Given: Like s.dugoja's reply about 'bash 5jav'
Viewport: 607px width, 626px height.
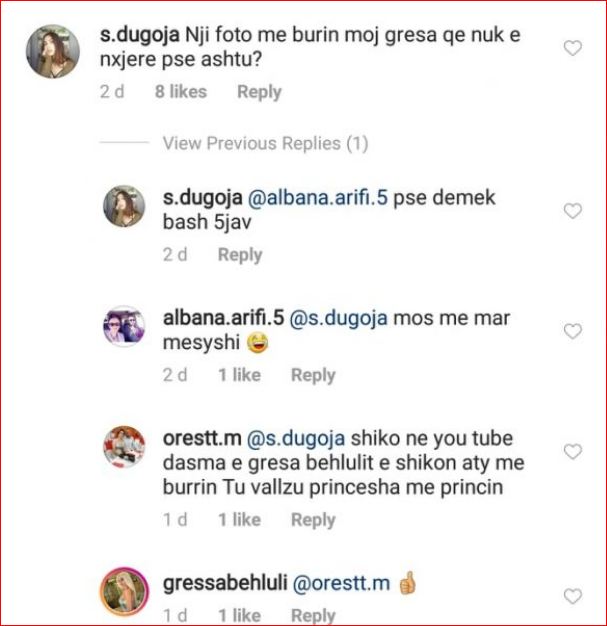Looking at the screenshot, I should tap(573, 211).
